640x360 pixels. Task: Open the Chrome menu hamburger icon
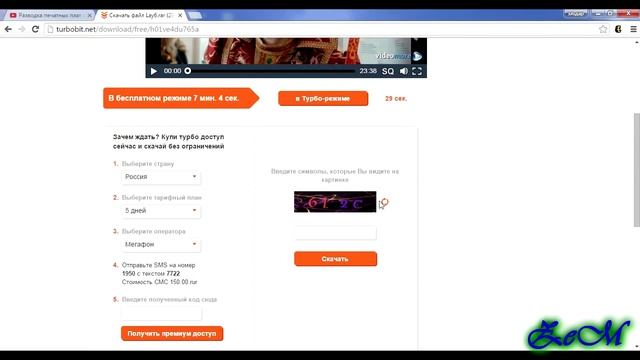(x=633, y=29)
